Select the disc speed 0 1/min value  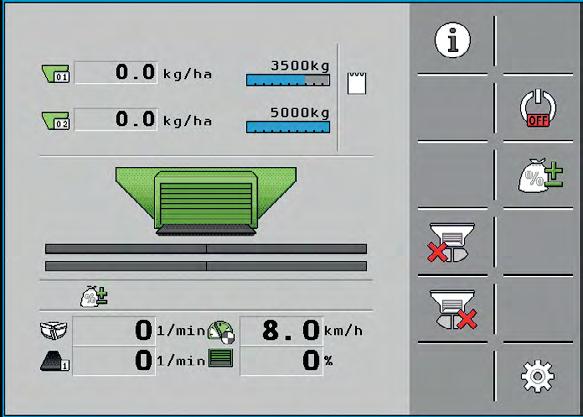pos(113,330)
